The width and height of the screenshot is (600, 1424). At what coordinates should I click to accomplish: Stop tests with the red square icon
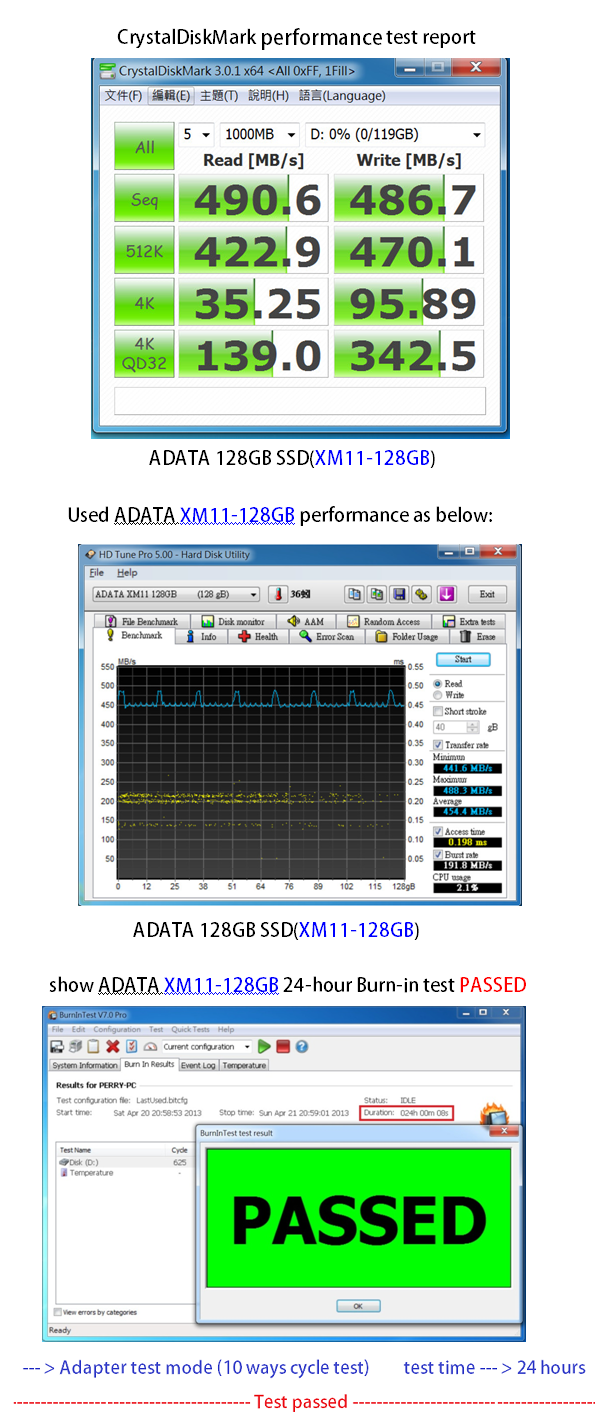tap(283, 1047)
